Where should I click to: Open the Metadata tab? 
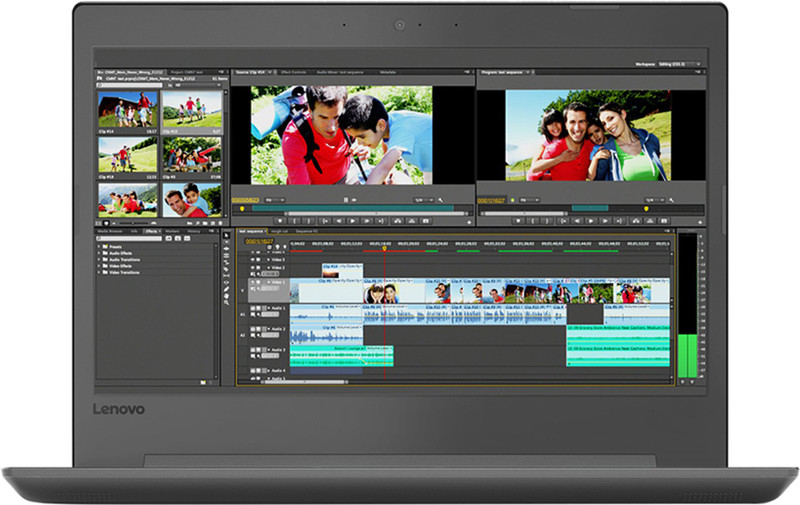click(x=388, y=72)
